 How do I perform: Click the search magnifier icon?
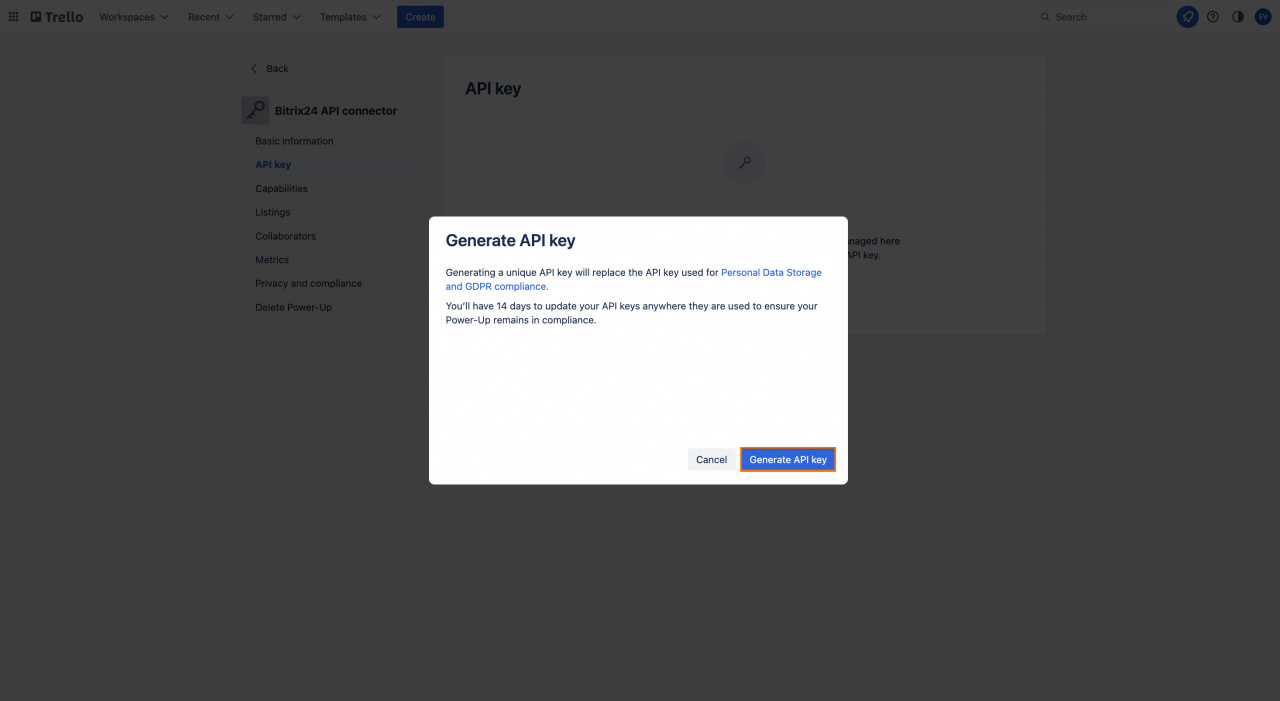coord(1044,17)
